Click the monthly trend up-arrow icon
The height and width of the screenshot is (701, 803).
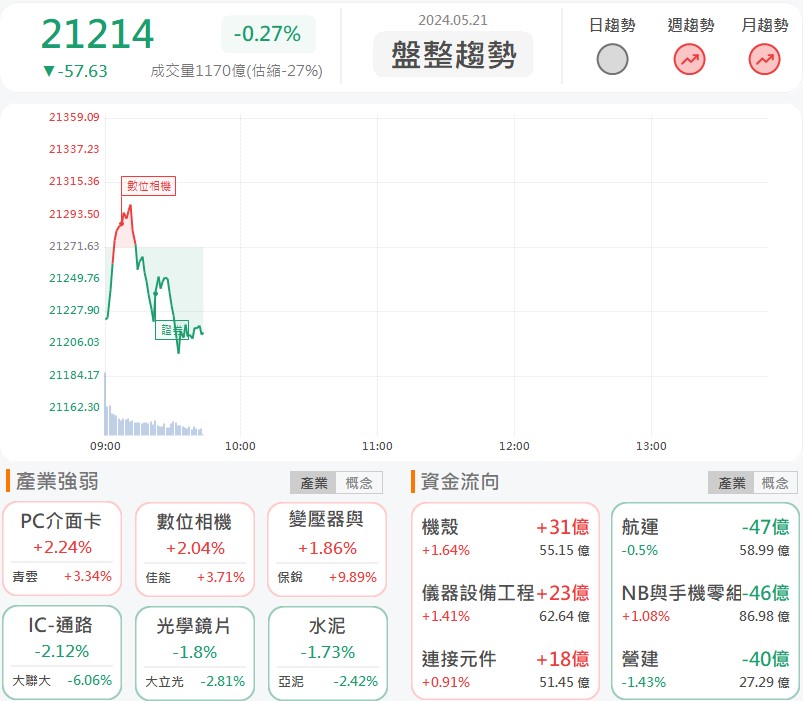tap(764, 60)
